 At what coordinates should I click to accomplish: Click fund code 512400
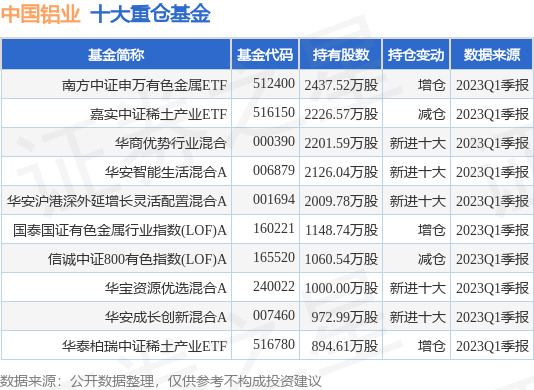pos(274,83)
